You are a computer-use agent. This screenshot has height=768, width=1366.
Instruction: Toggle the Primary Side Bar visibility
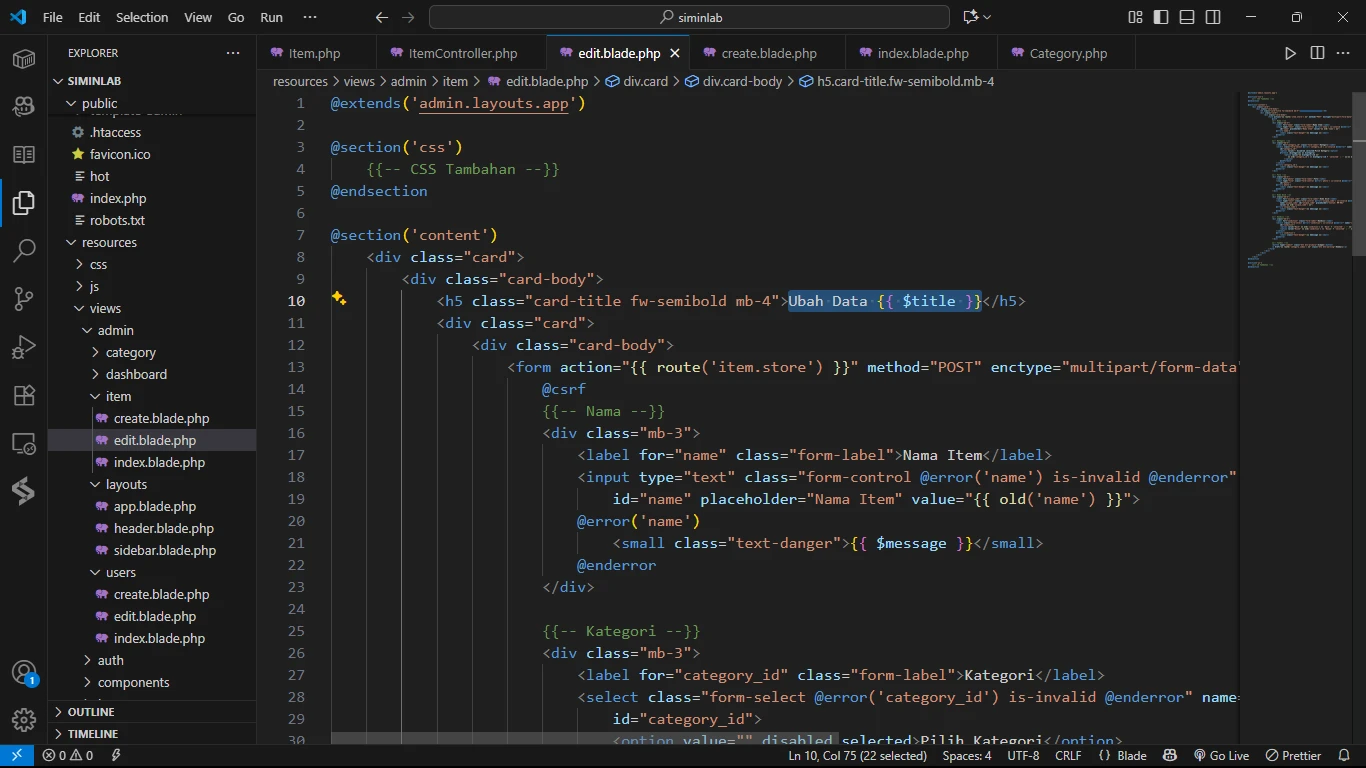pos(1161,17)
